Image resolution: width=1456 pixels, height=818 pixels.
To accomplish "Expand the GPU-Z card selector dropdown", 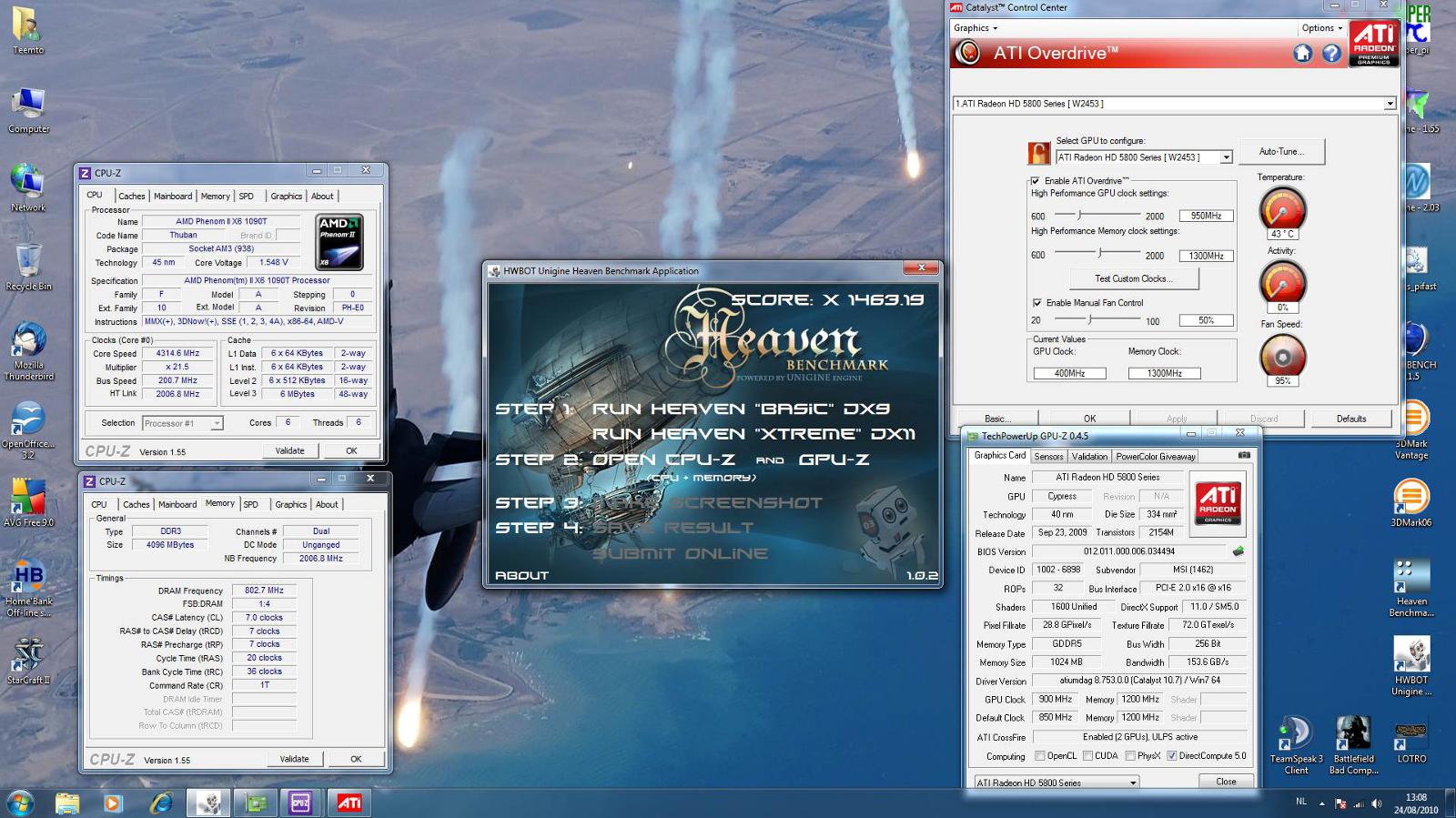I will click(1133, 783).
